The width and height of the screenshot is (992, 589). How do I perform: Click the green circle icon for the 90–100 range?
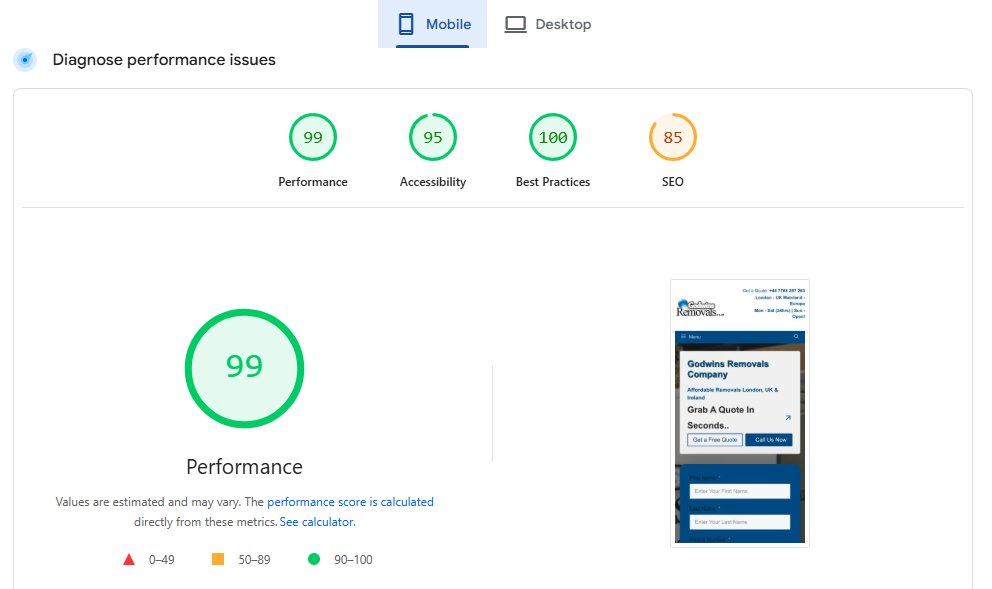(x=315, y=559)
